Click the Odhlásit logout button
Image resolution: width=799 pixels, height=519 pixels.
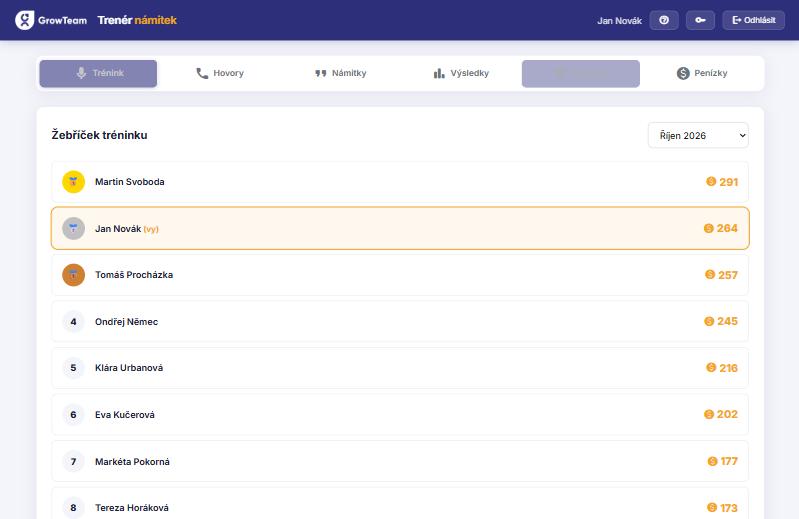pyautogui.click(x=754, y=20)
